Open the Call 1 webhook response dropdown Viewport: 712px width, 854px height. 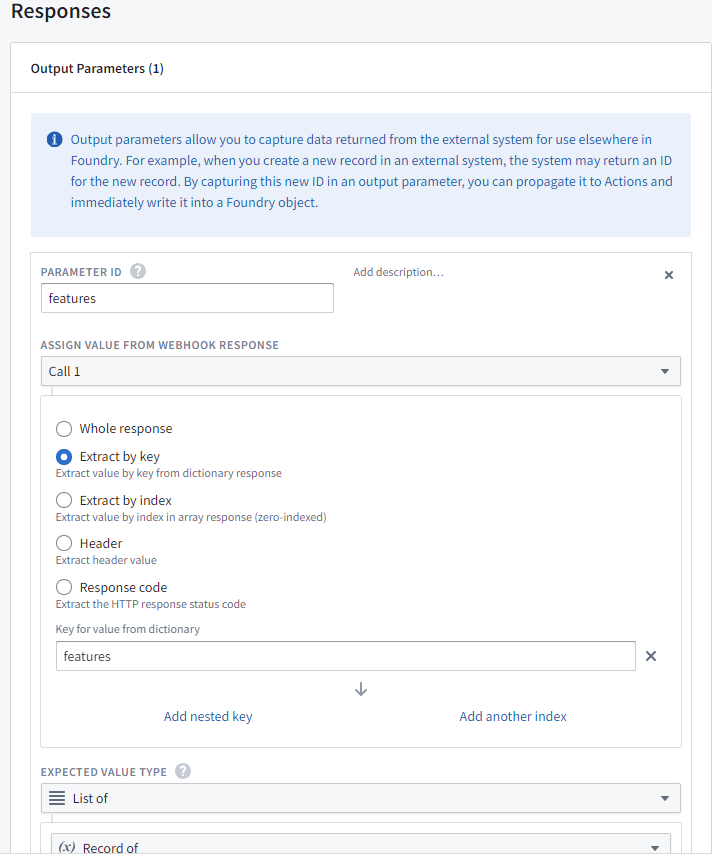click(x=360, y=371)
